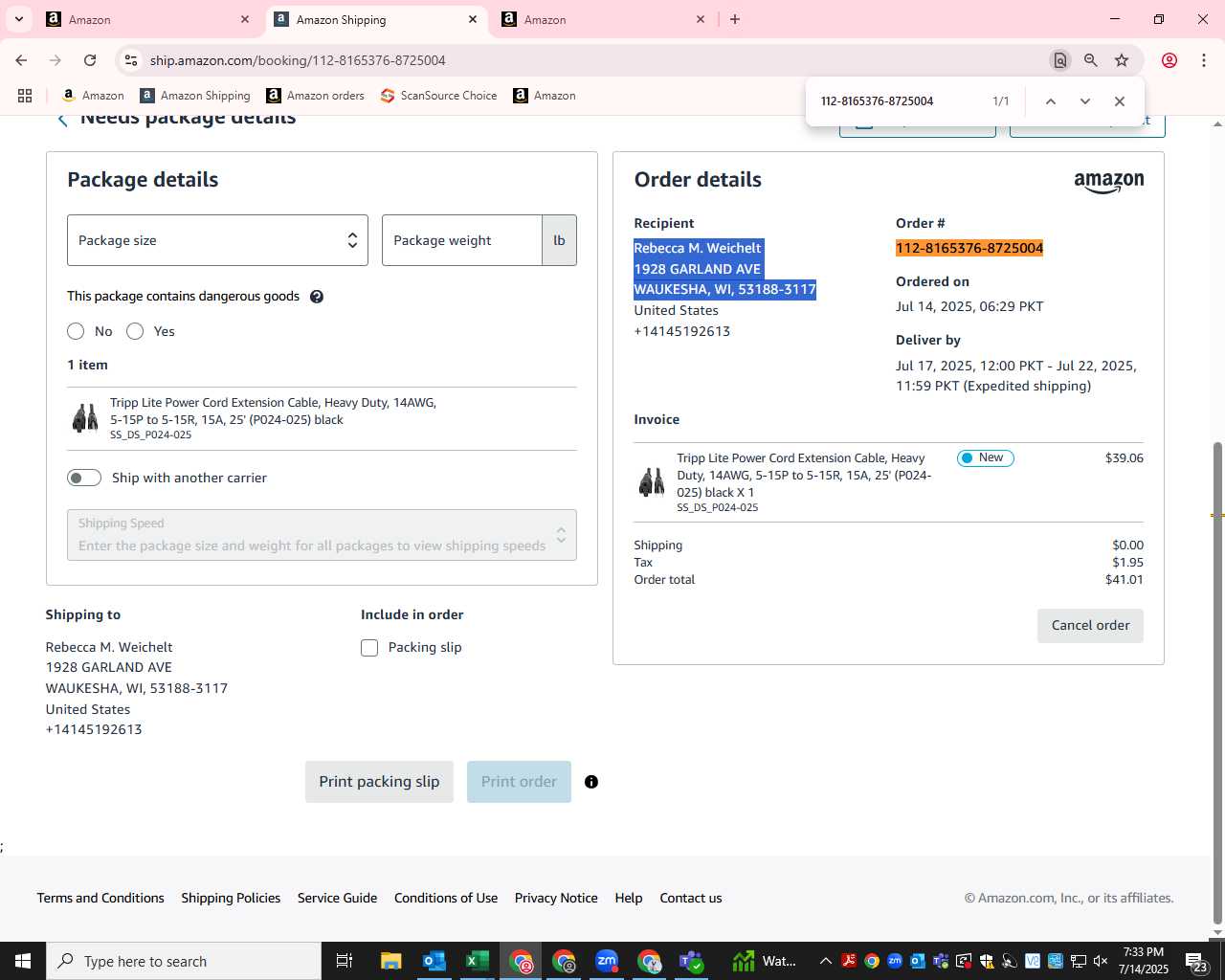Click the Cancel order button
Screen dimensions: 1225x980
pyautogui.click(x=1090, y=626)
